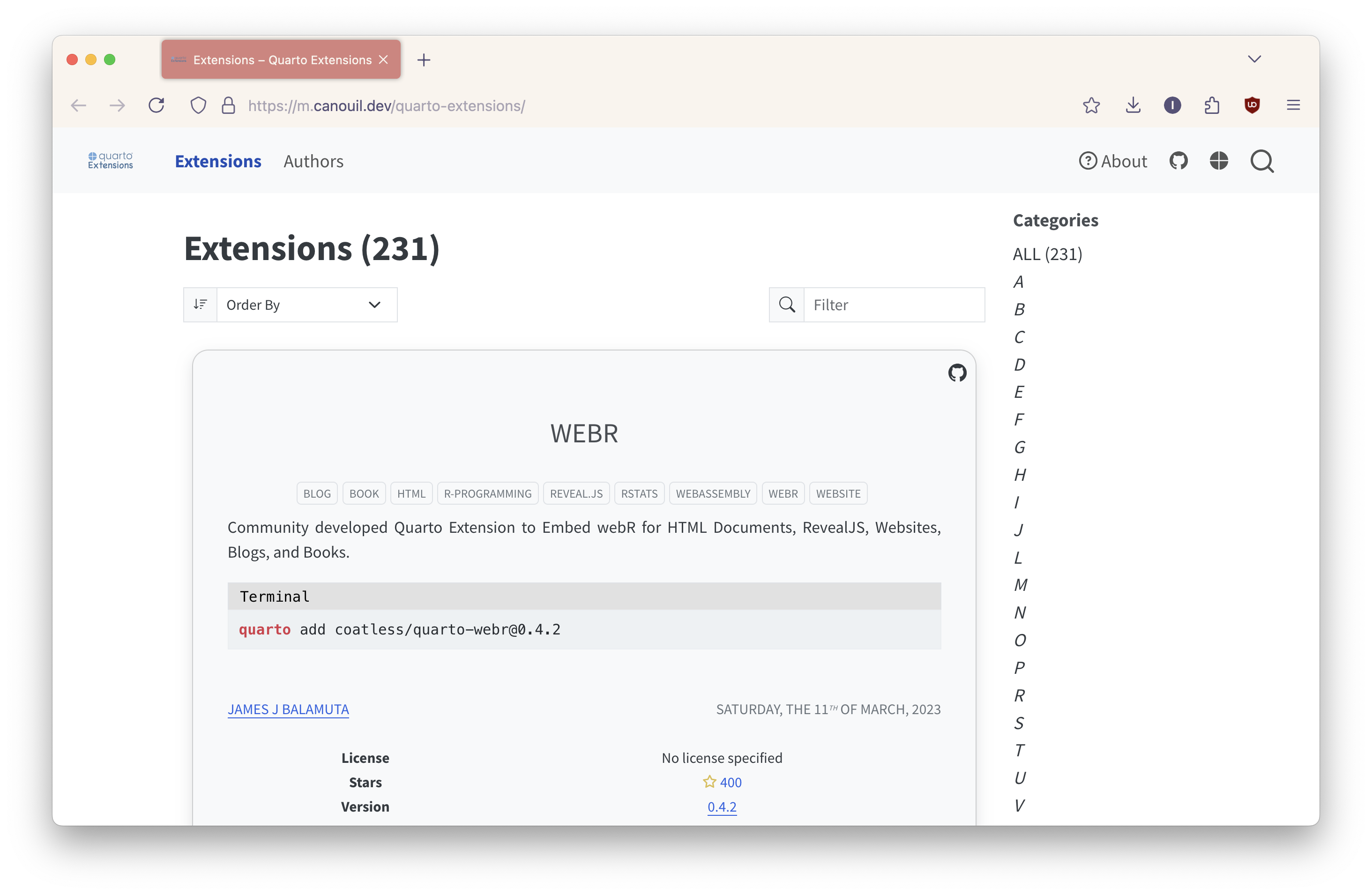Viewport: 1372px width, 895px height.
Task: Open the browser downloads icon
Action: tap(1133, 105)
